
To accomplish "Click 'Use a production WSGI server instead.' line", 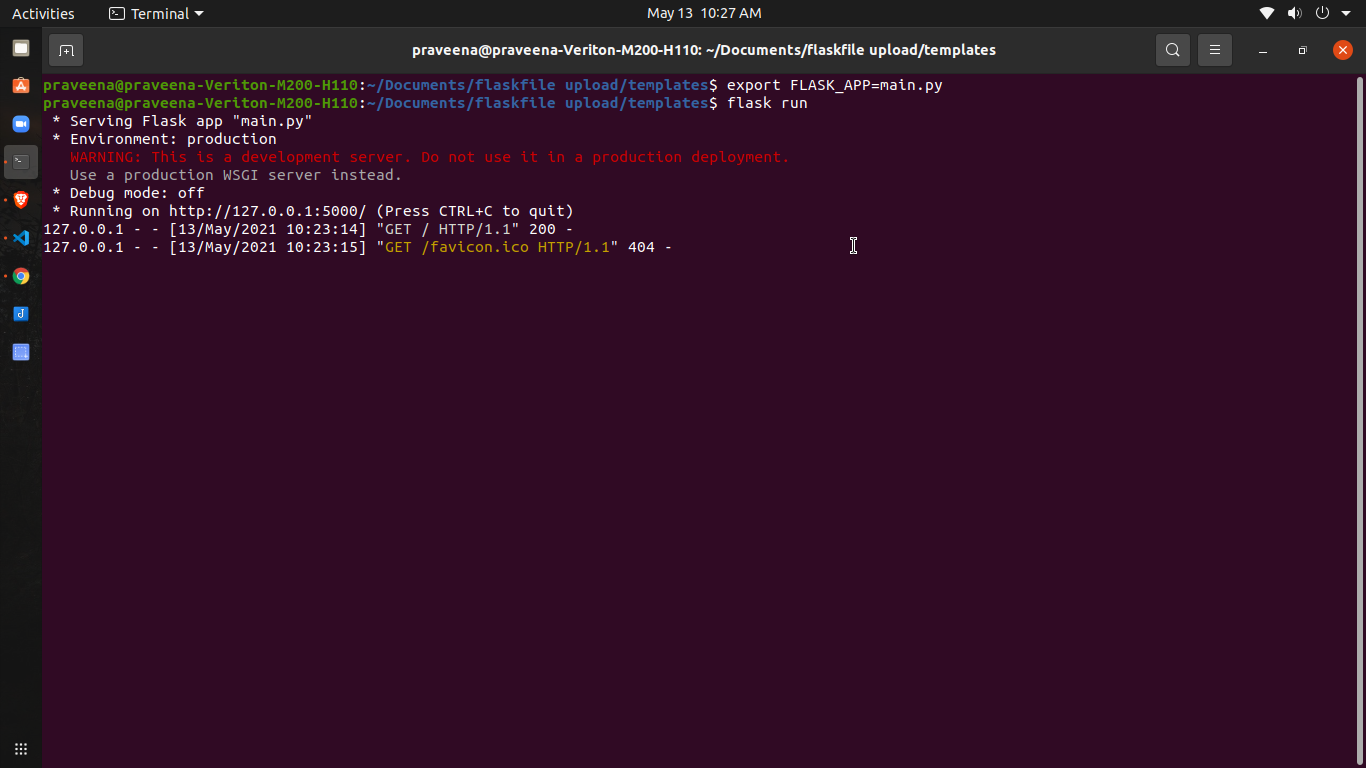I will (236, 175).
